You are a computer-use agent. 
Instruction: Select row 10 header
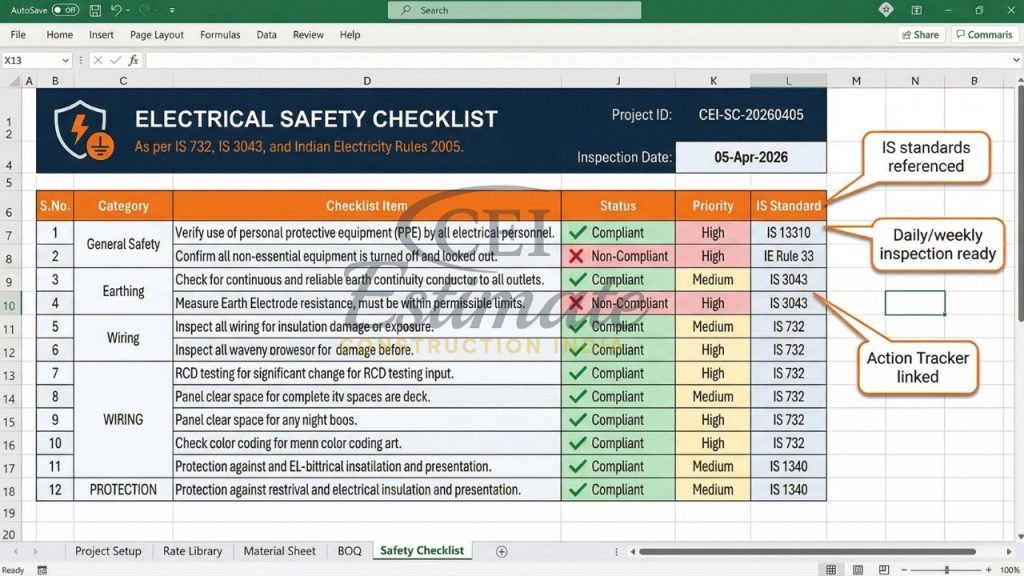point(10,305)
